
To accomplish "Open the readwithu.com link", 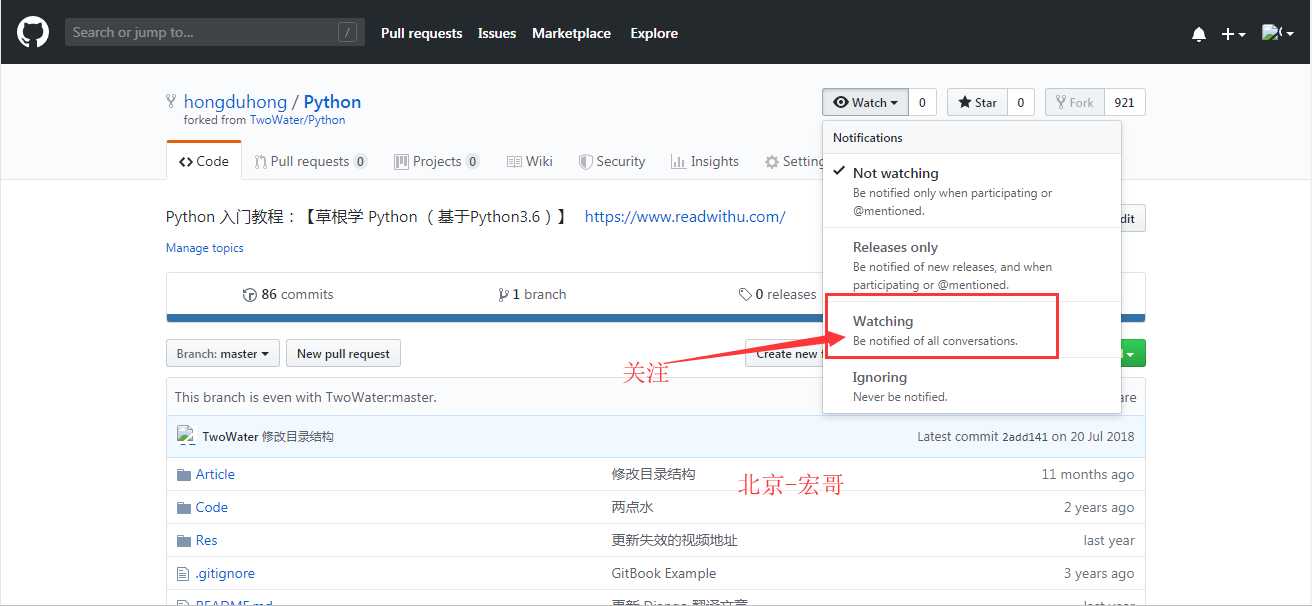I will click(684, 216).
